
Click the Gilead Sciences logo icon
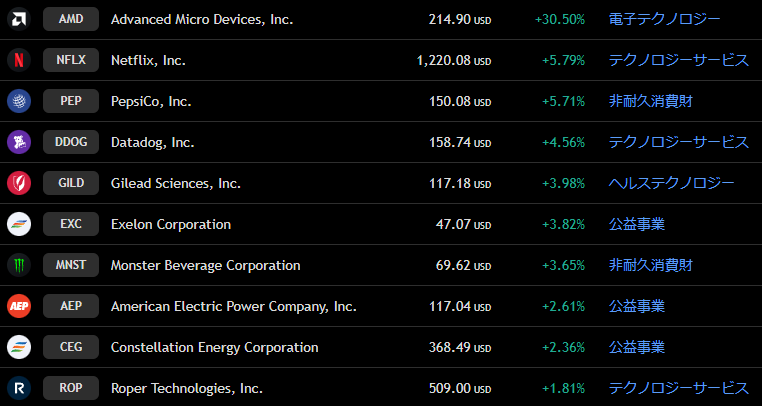[19, 183]
